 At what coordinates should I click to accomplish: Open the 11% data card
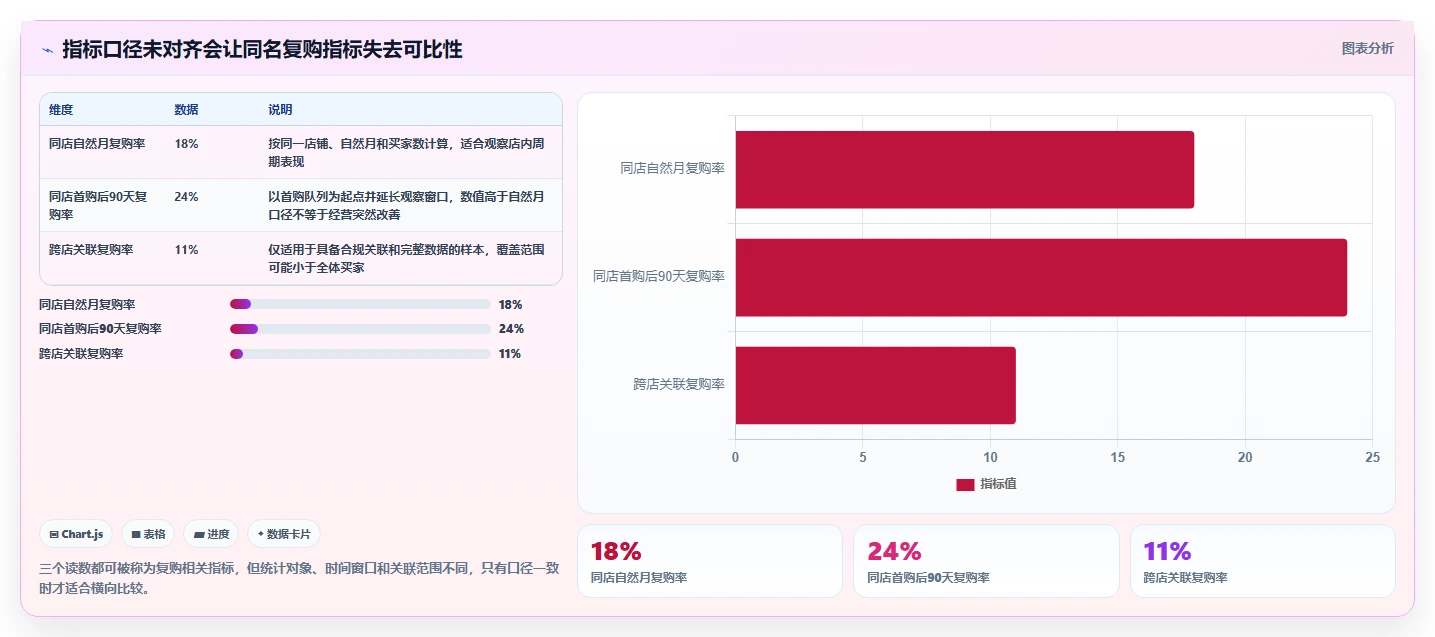click(x=1263, y=561)
